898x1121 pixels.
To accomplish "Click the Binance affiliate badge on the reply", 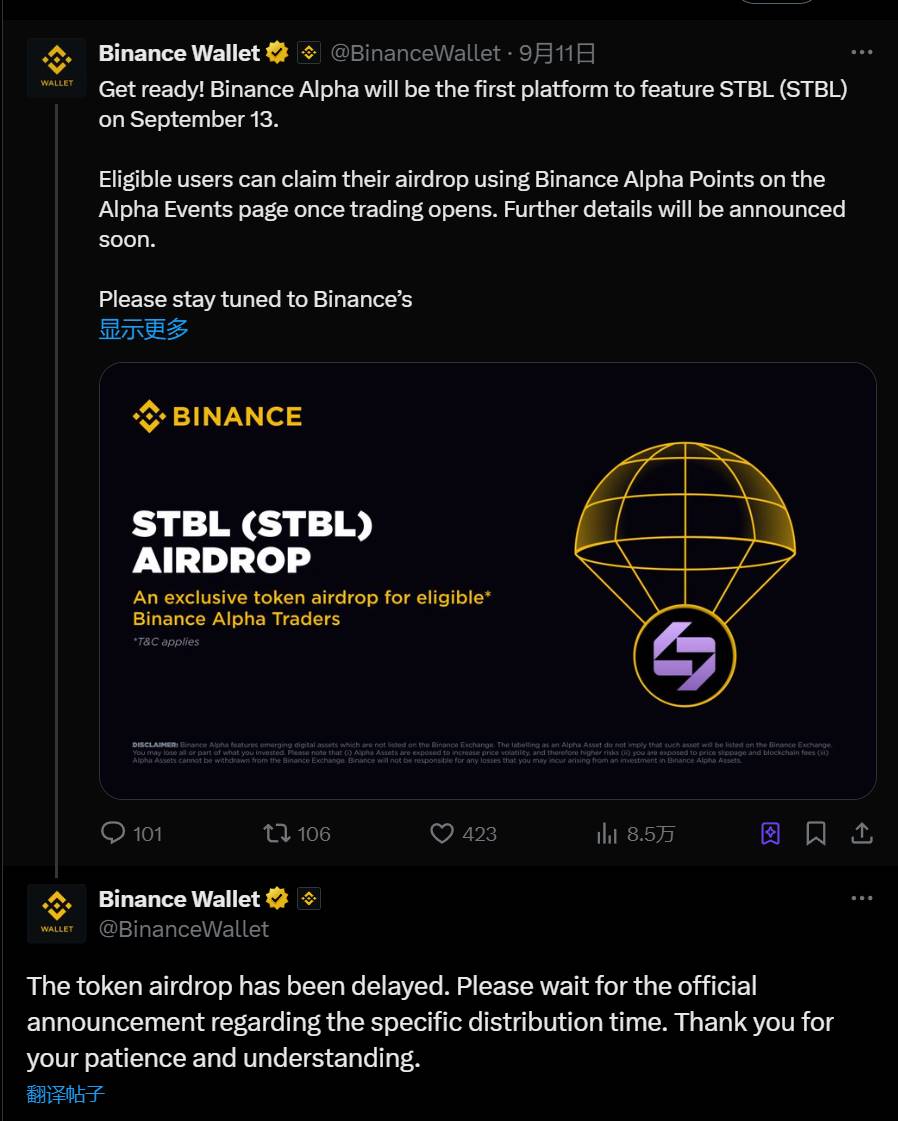I will [x=309, y=899].
